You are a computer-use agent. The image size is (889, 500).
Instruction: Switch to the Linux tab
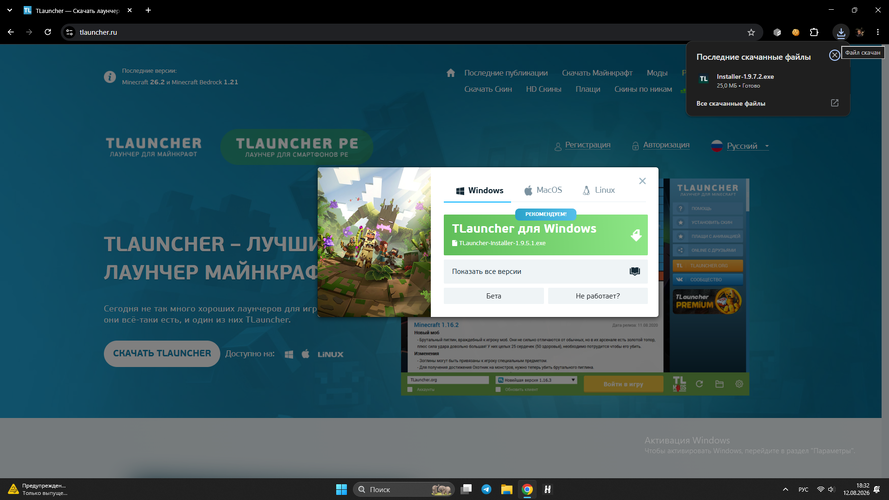coord(599,190)
